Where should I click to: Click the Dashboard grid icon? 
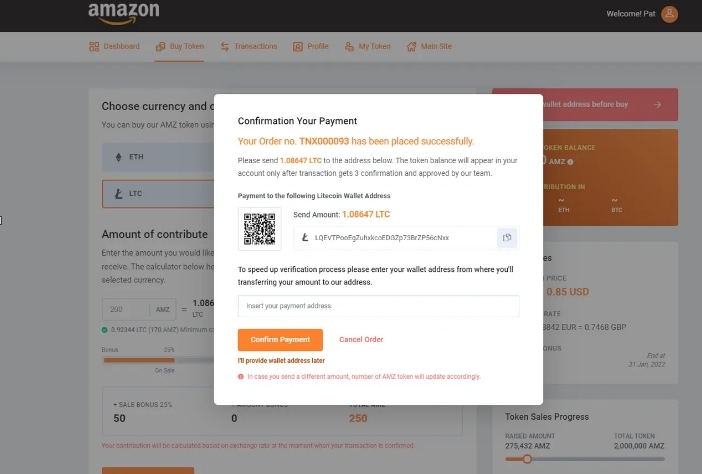[94, 47]
